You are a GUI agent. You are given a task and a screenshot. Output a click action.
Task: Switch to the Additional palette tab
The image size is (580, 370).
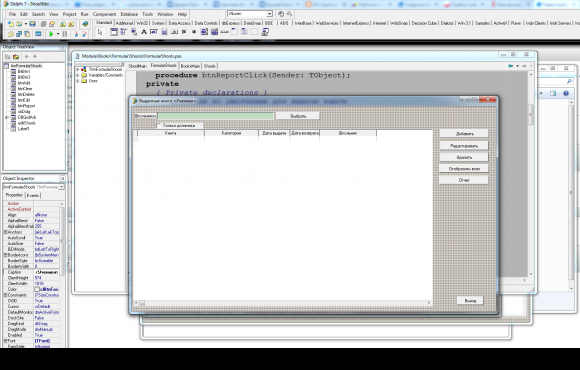[124, 23]
